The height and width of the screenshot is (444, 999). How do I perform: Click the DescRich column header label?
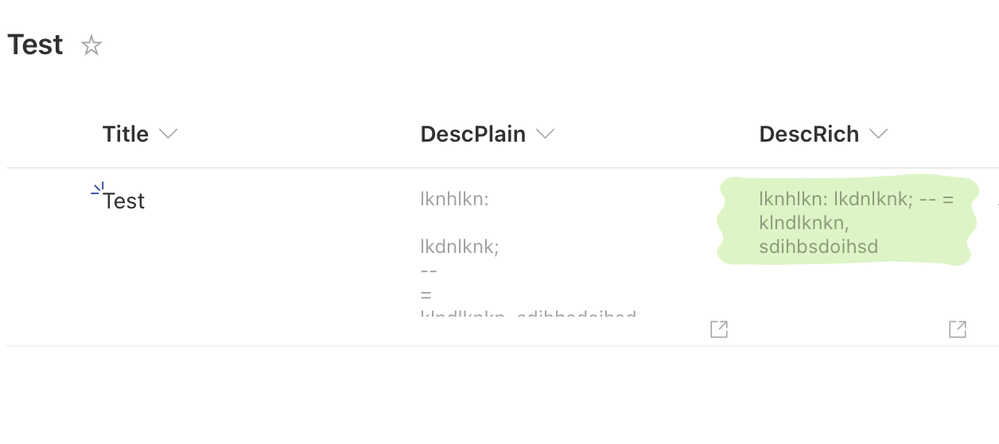(808, 134)
